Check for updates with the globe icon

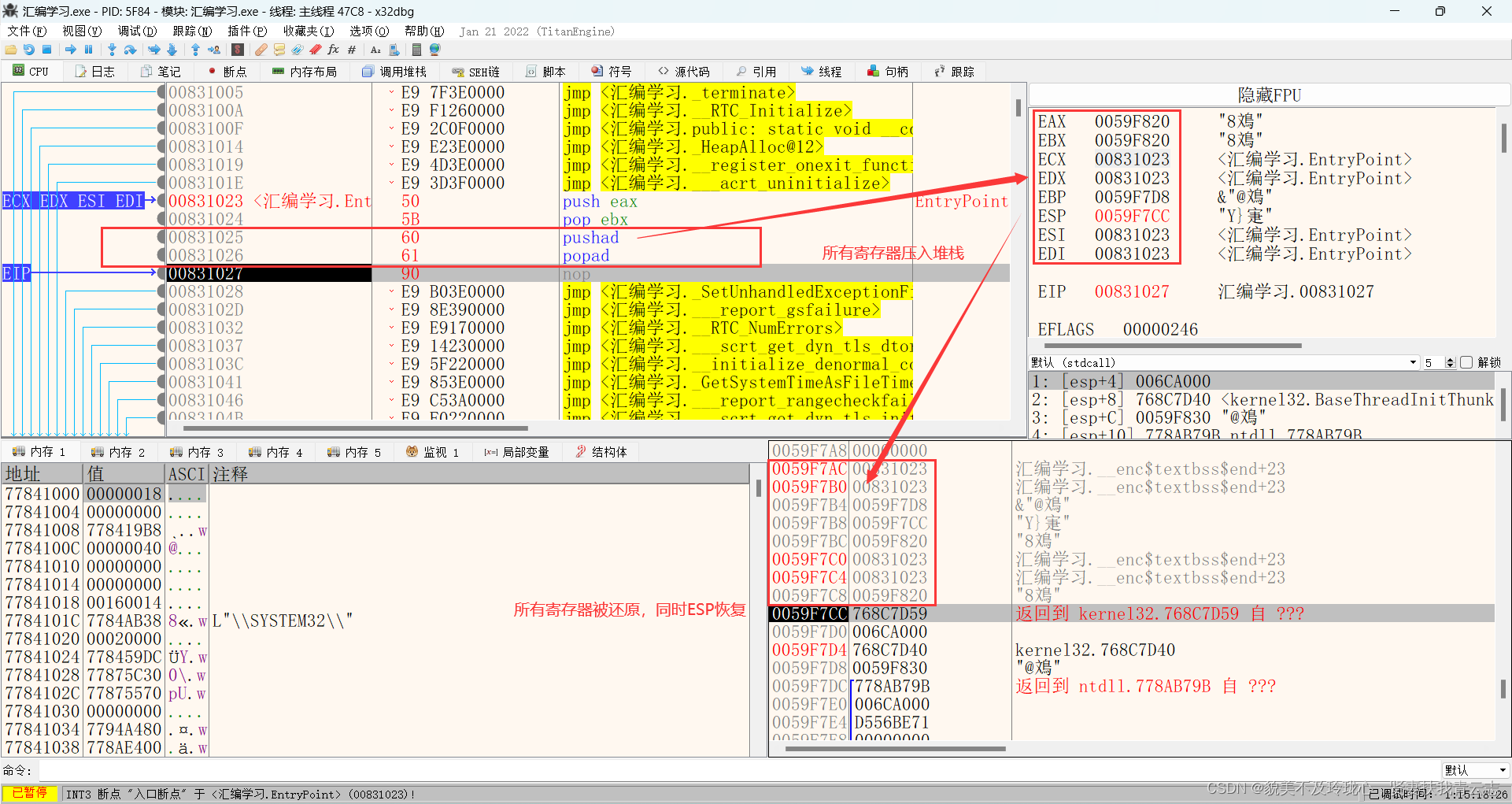click(x=434, y=50)
